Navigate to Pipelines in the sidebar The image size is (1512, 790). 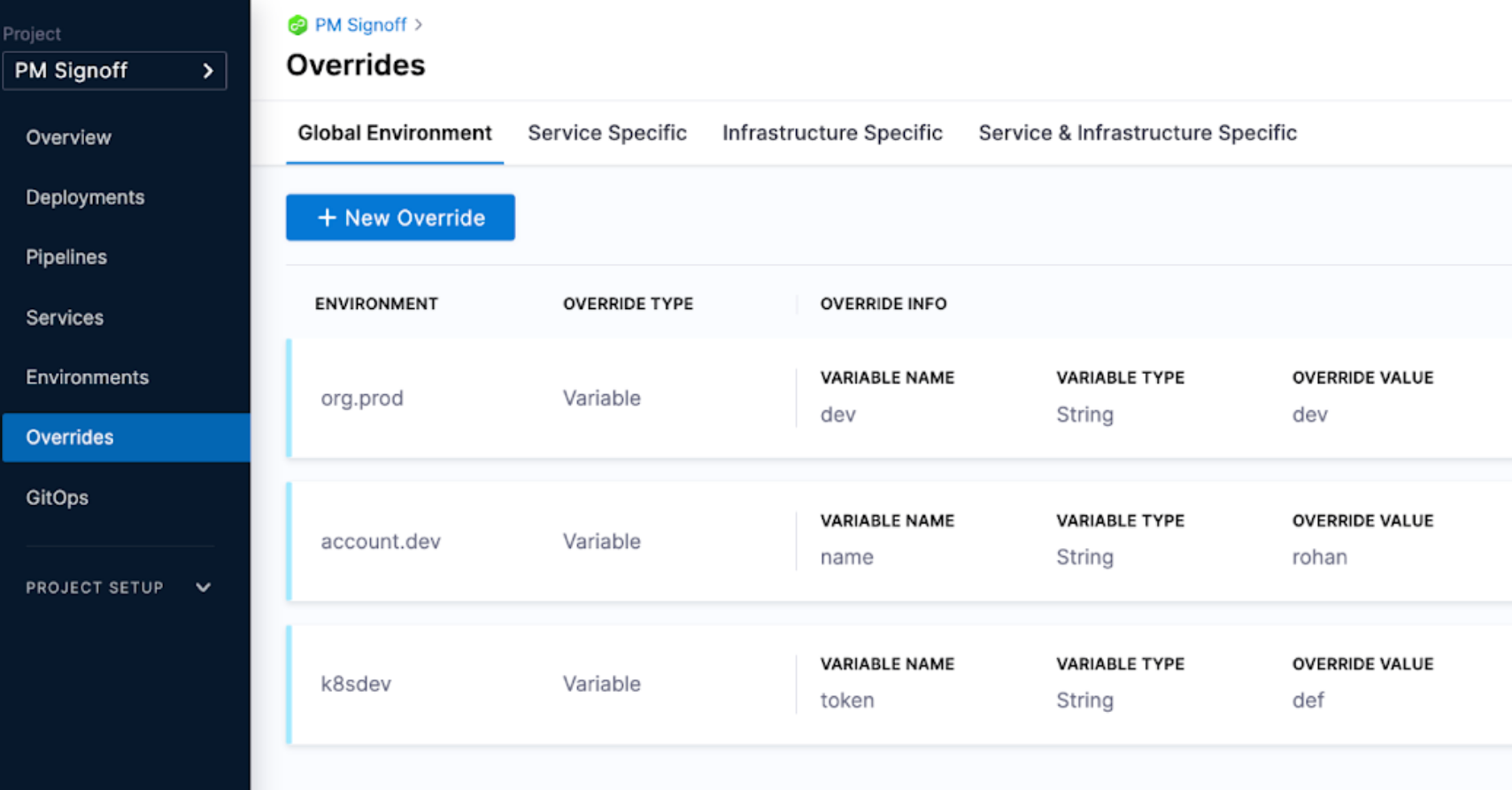[66, 257]
